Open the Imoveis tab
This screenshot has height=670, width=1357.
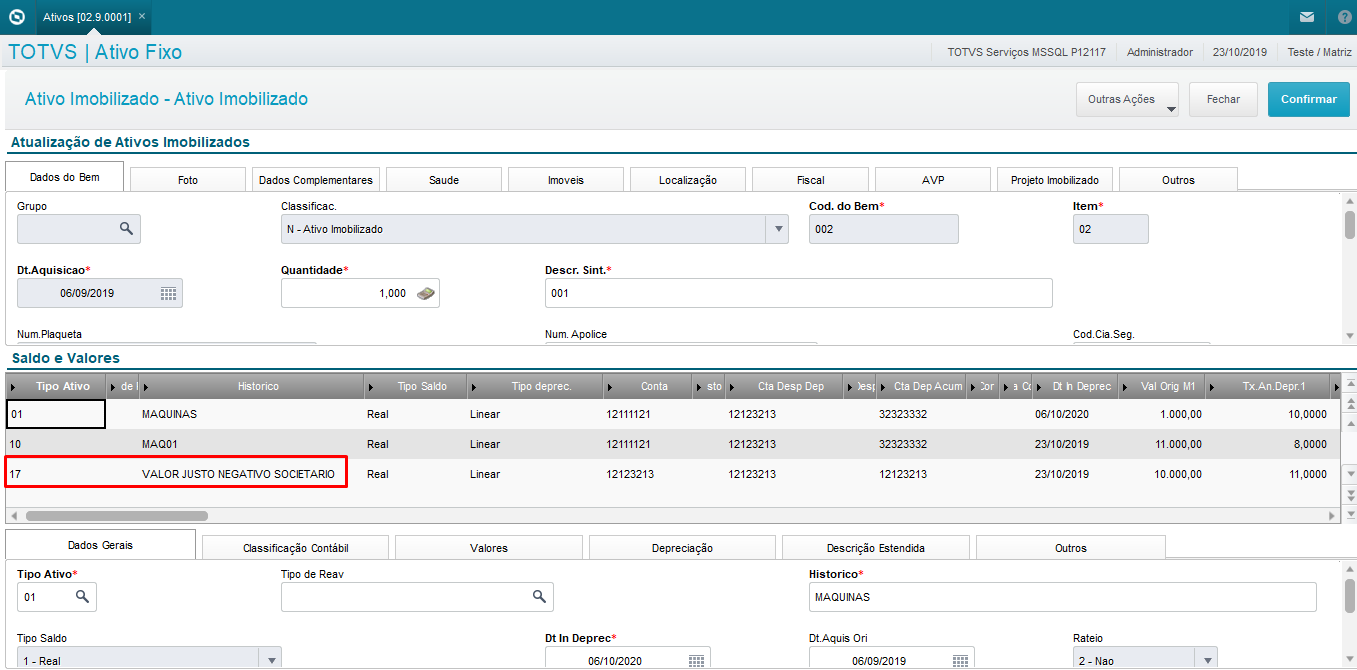[x=566, y=180]
